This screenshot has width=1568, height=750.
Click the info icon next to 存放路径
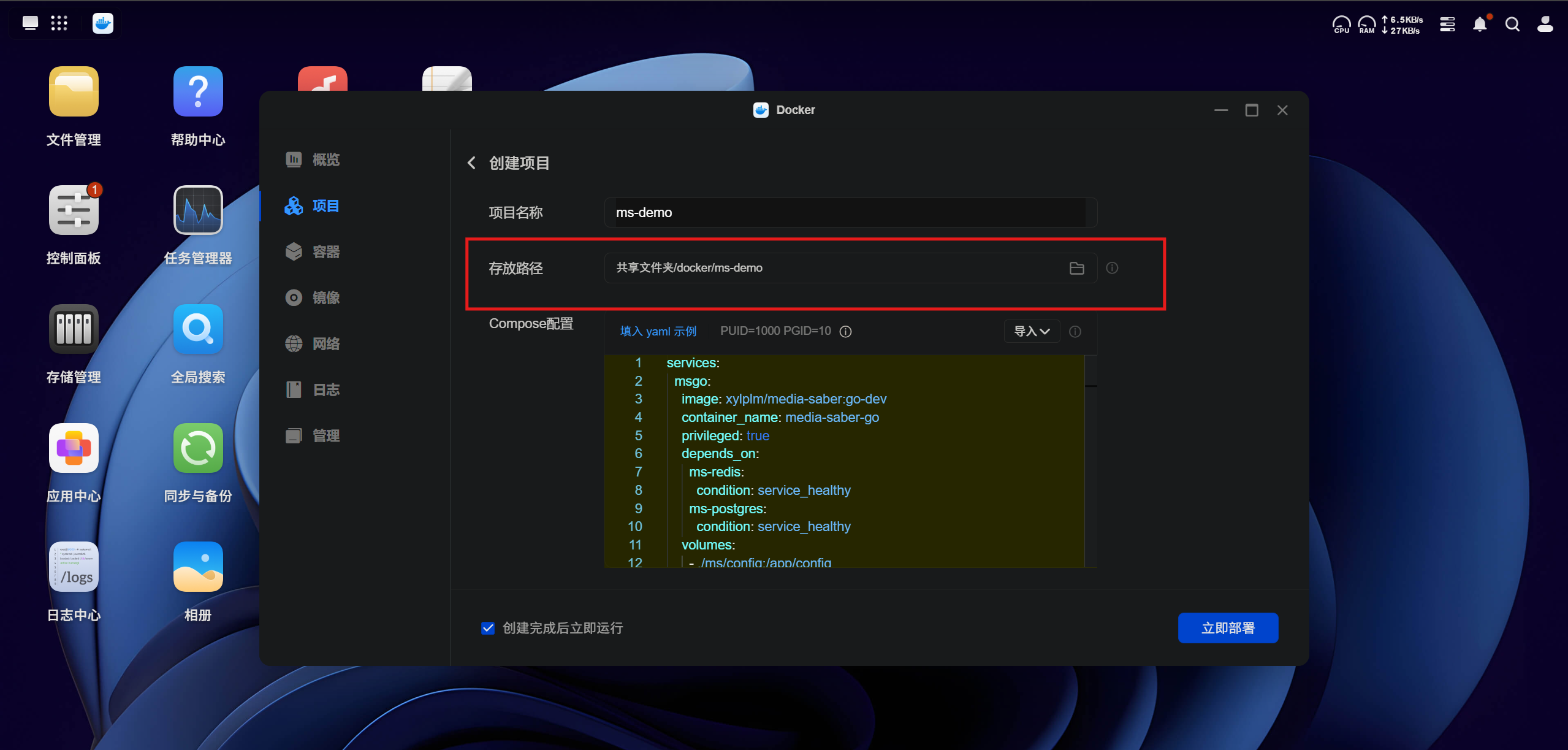coord(1112,268)
